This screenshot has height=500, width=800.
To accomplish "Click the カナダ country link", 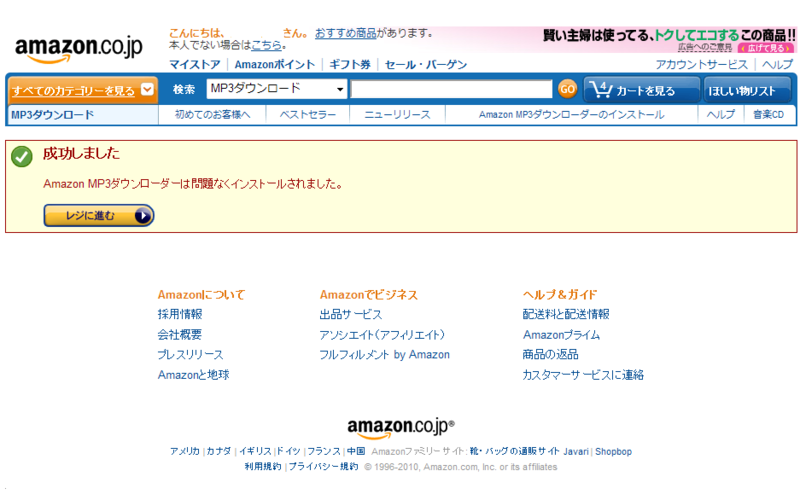I will coord(219,452).
